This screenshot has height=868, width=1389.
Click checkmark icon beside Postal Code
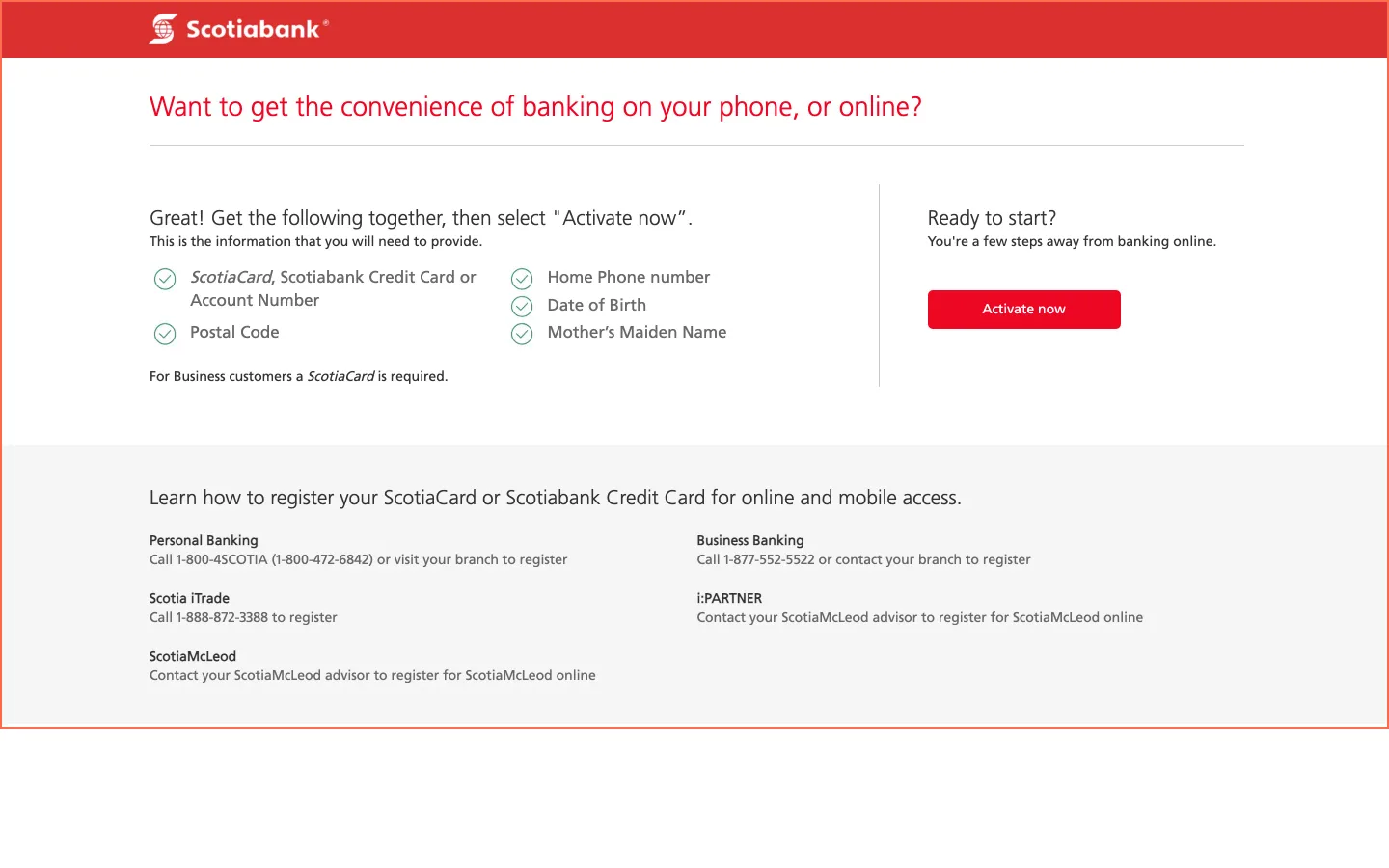tap(165, 334)
